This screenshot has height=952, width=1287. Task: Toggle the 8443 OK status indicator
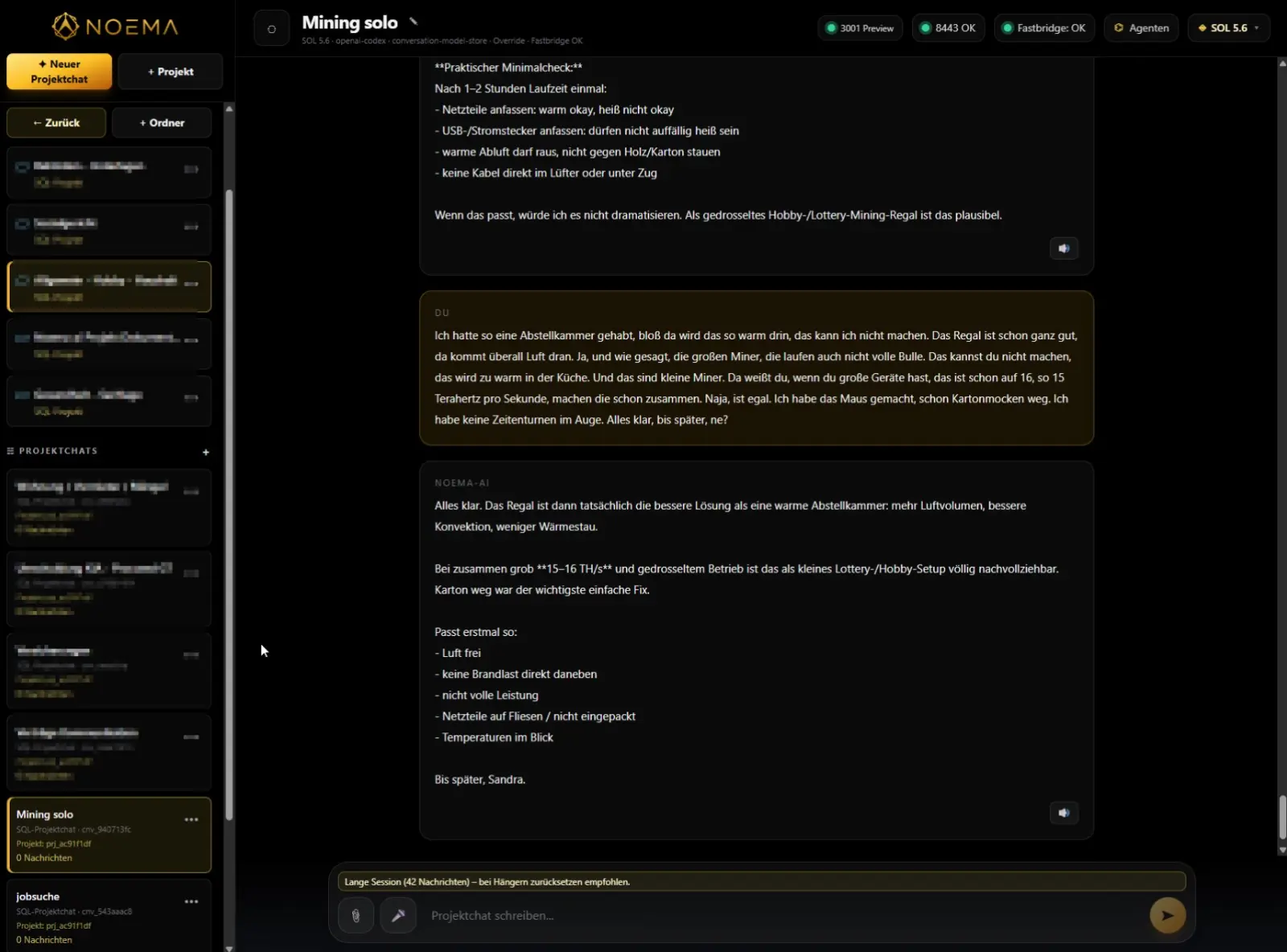pos(948,28)
